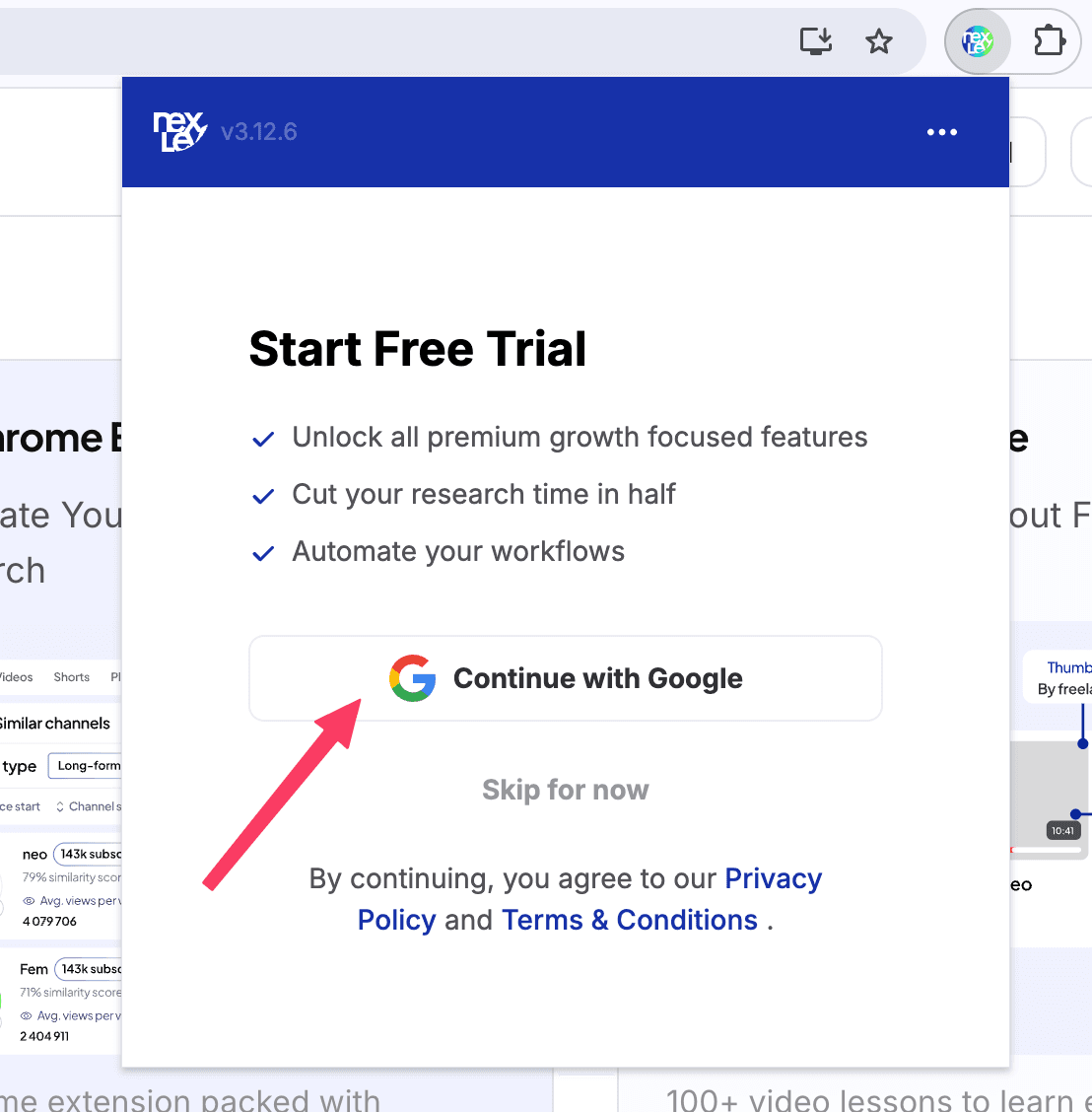
Task: Click the Nexlev logo in popup header
Action: (x=180, y=131)
